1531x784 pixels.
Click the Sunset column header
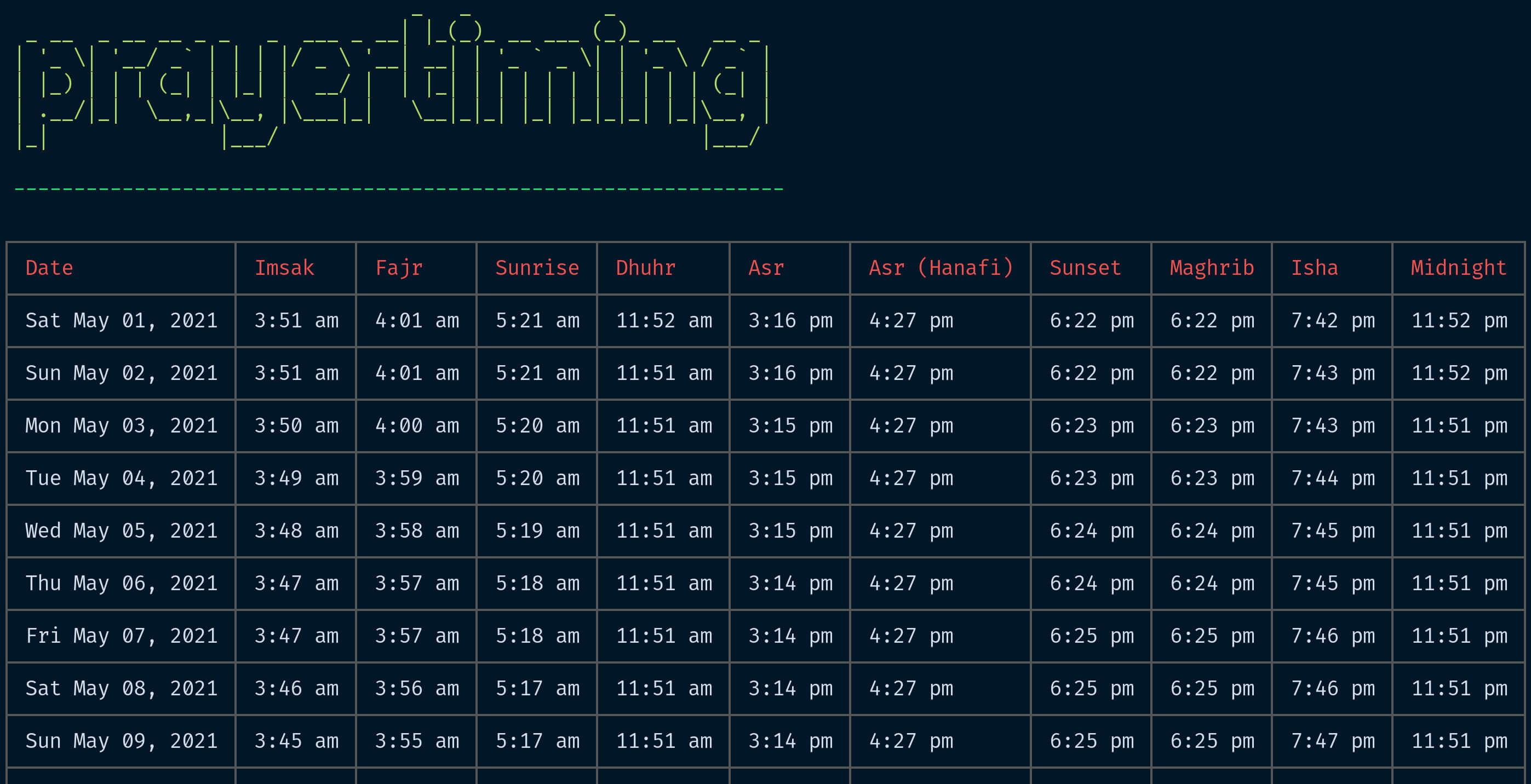pos(1085,268)
